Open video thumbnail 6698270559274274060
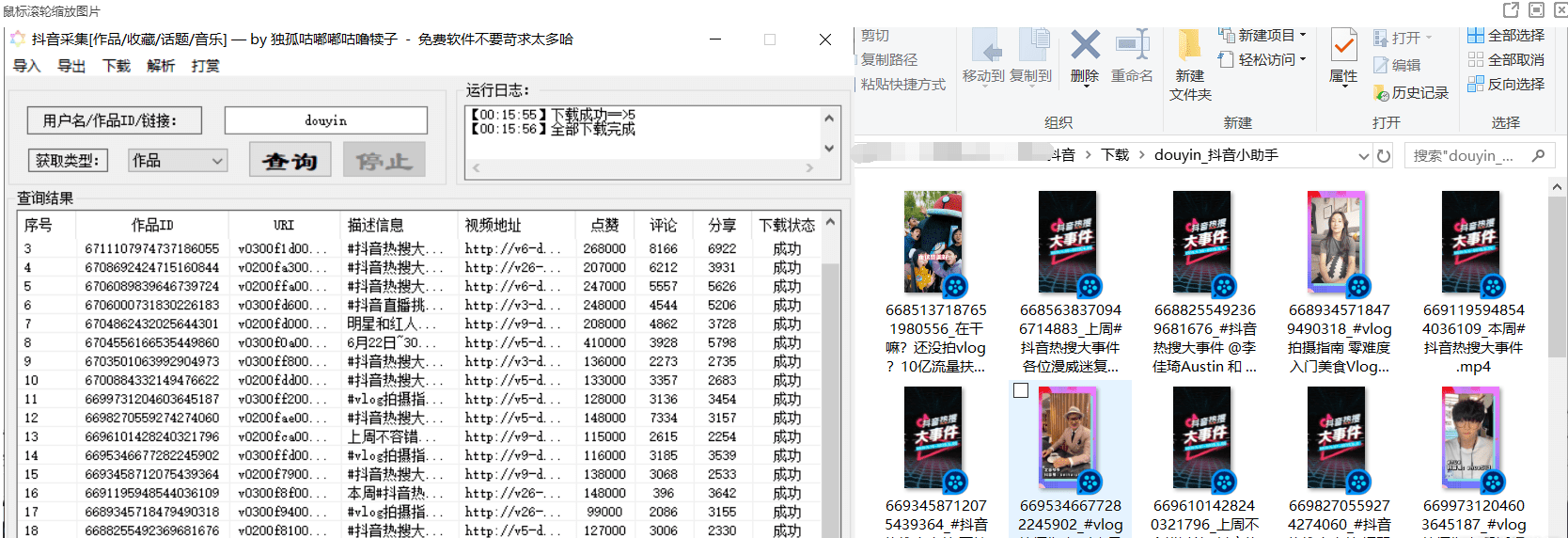This screenshot has width=1568, height=538. pos(1339,439)
